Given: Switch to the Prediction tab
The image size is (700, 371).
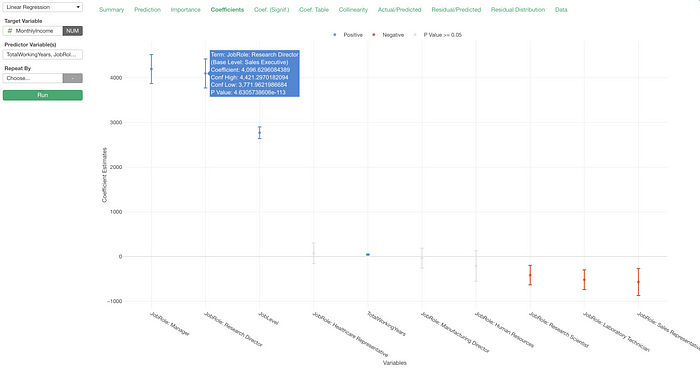Looking at the screenshot, I should click(147, 9).
